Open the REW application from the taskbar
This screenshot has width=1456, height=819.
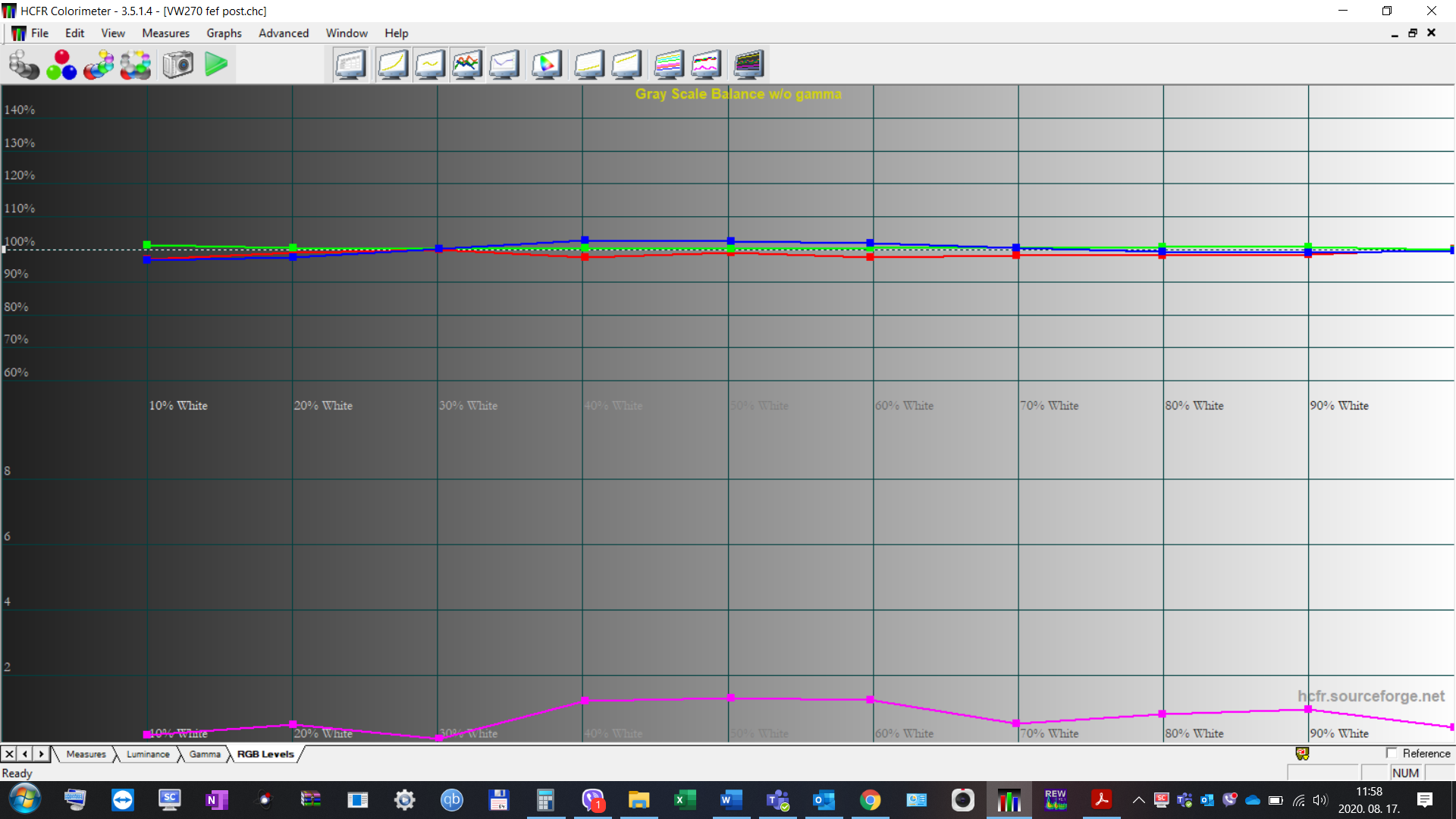pos(1056,800)
